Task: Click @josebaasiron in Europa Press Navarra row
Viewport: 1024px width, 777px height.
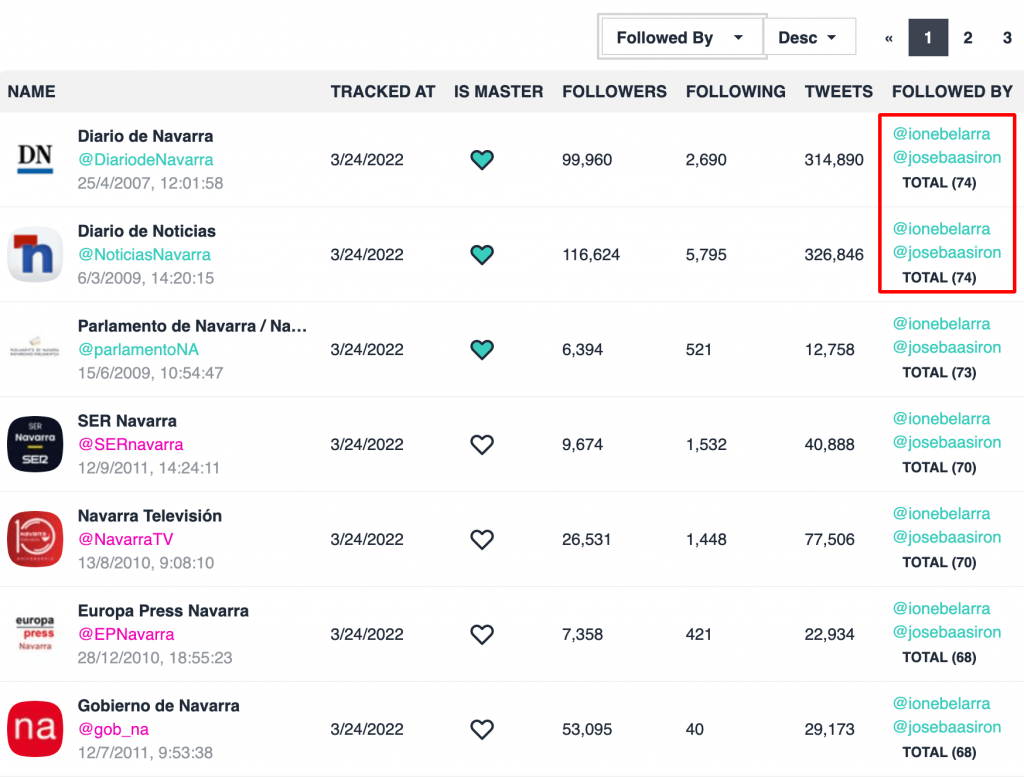Action: [x=947, y=632]
